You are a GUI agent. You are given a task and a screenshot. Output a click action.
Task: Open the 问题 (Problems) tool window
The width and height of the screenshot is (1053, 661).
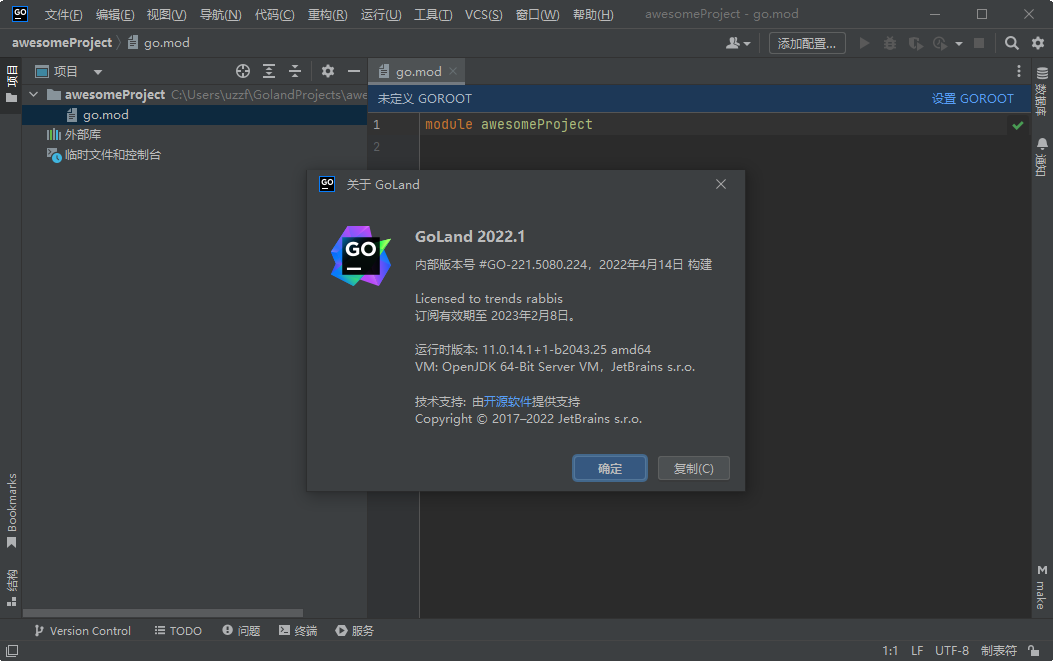(x=241, y=631)
